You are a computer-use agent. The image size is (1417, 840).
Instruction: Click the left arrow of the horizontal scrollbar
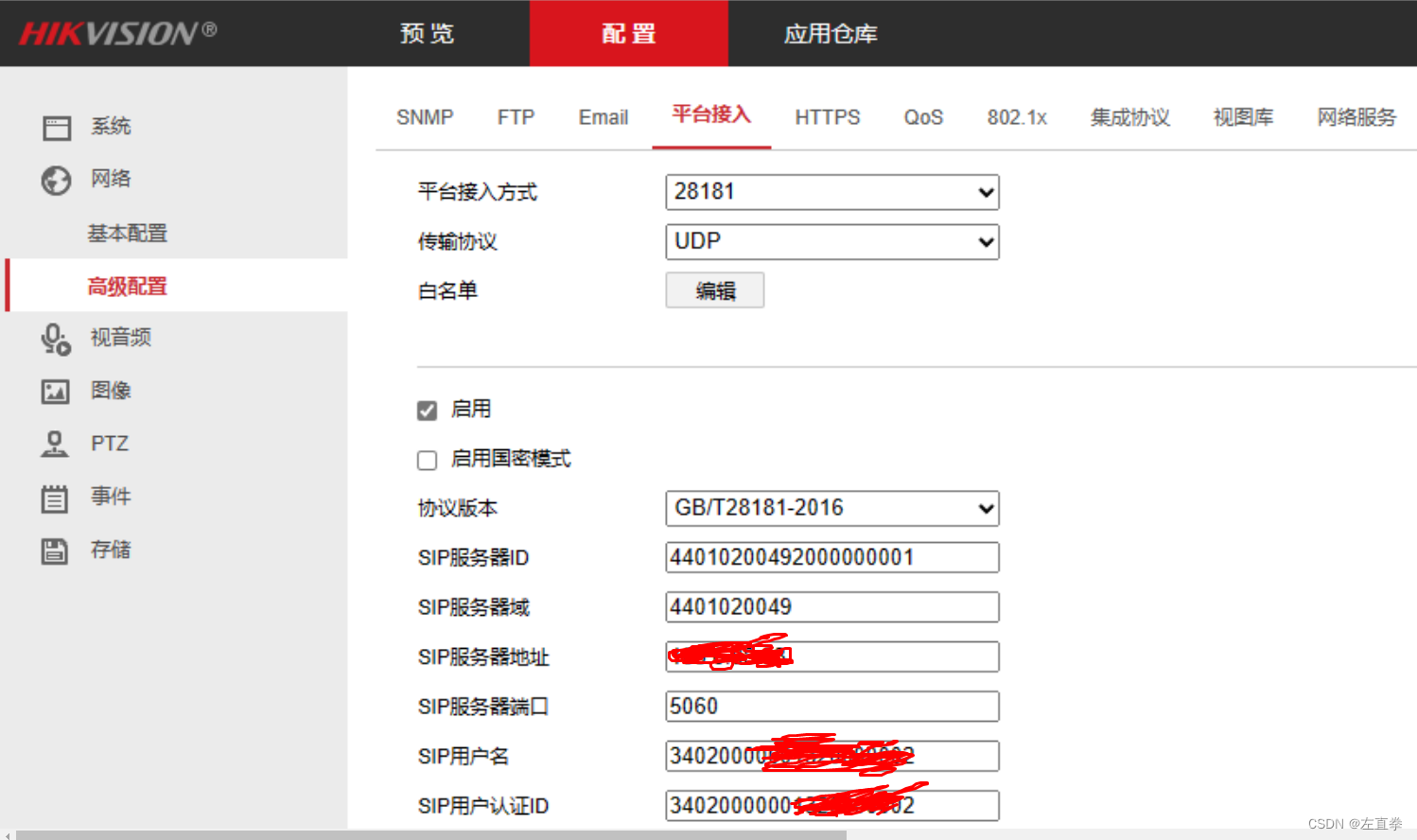click(x=8, y=835)
